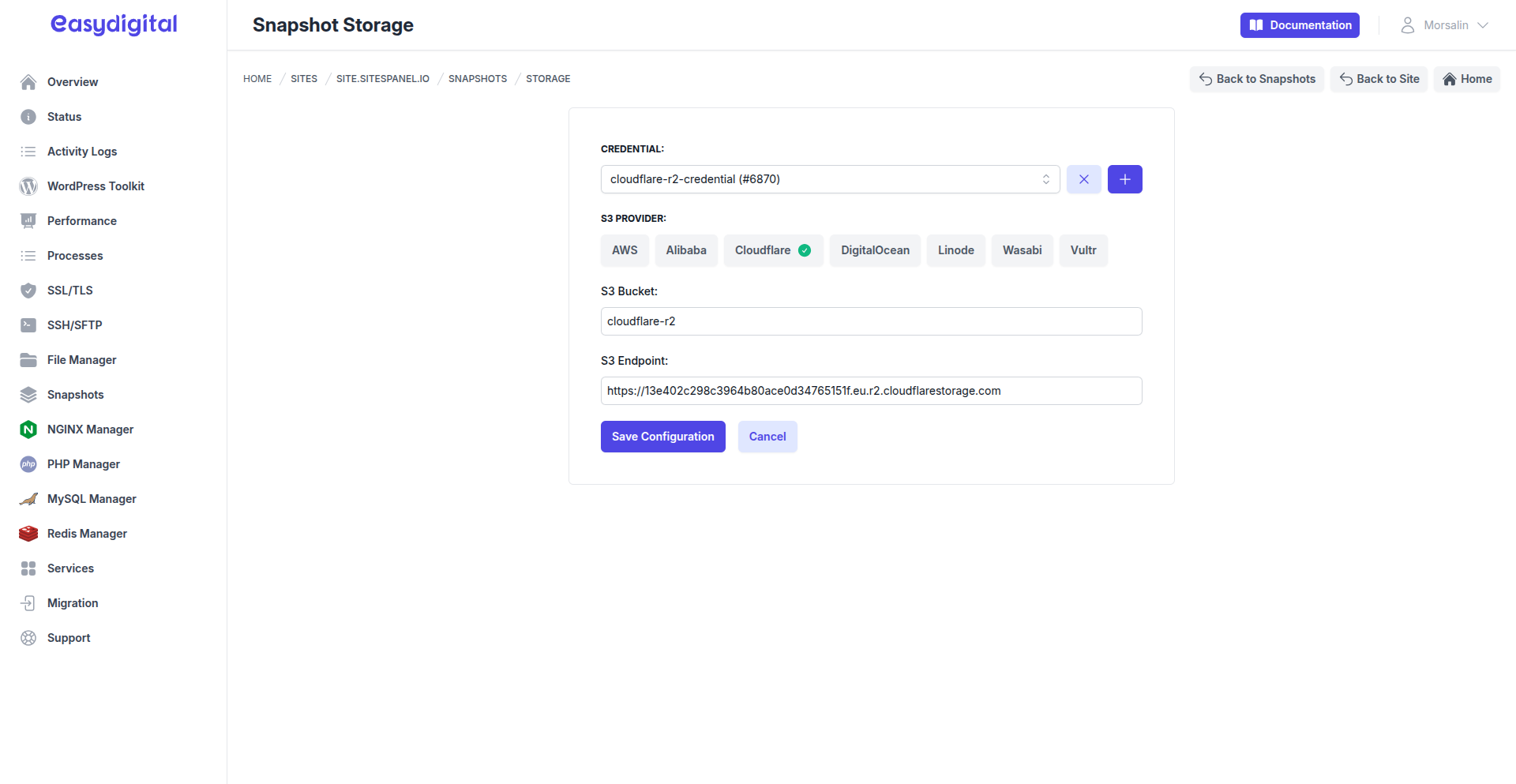Open the SSH/SFTP terminal icon
1516x784 pixels.
click(28, 324)
